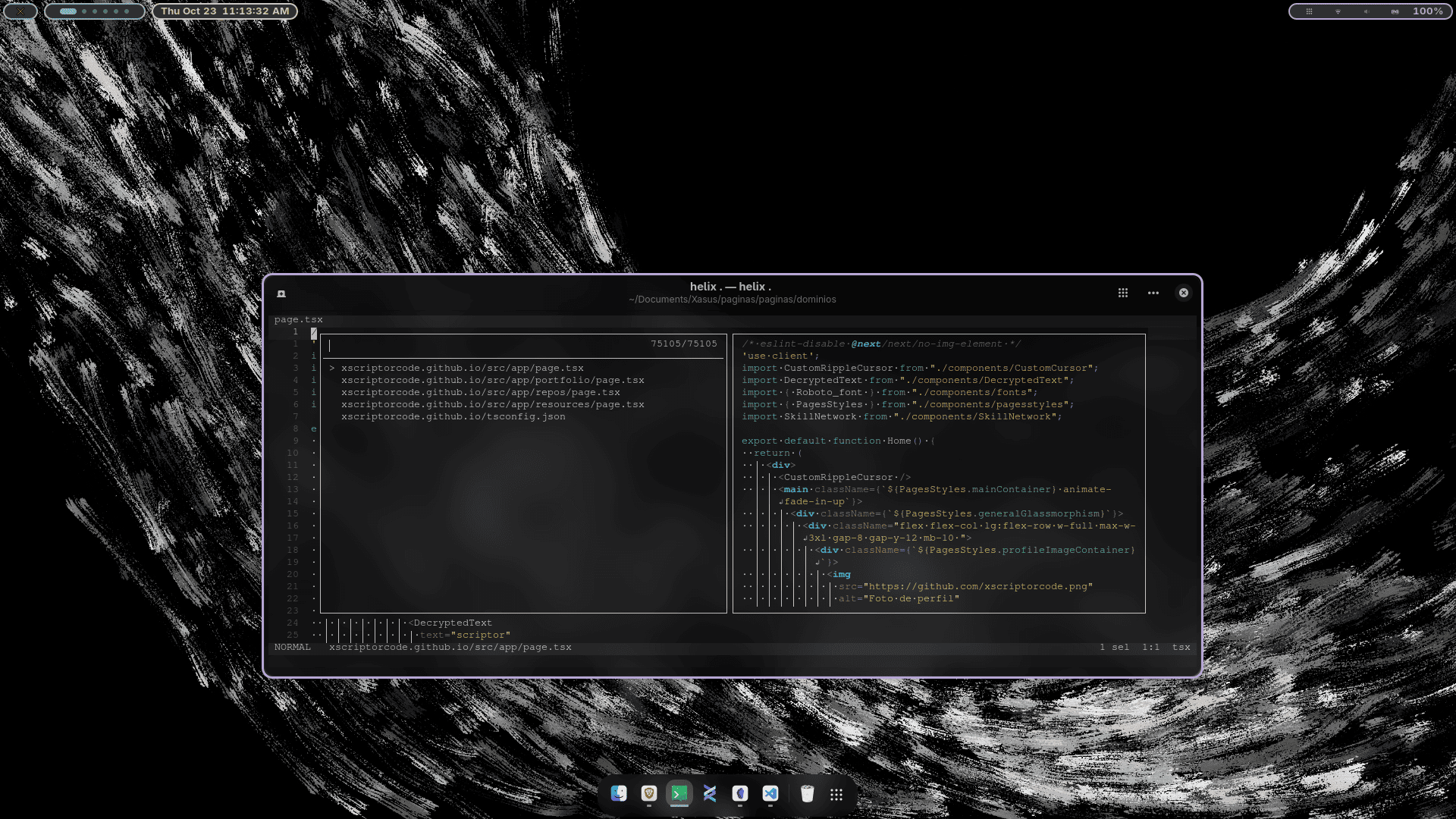Screen dimensions: 1456x819
Task: Click the 100% battery indicator
Action: (1429, 11)
